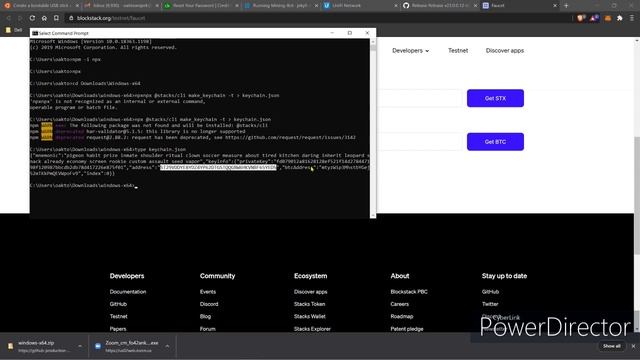Screen dimensions: 640x360
Task: Maximize the Command Prompt window
Action: (349, 33)
